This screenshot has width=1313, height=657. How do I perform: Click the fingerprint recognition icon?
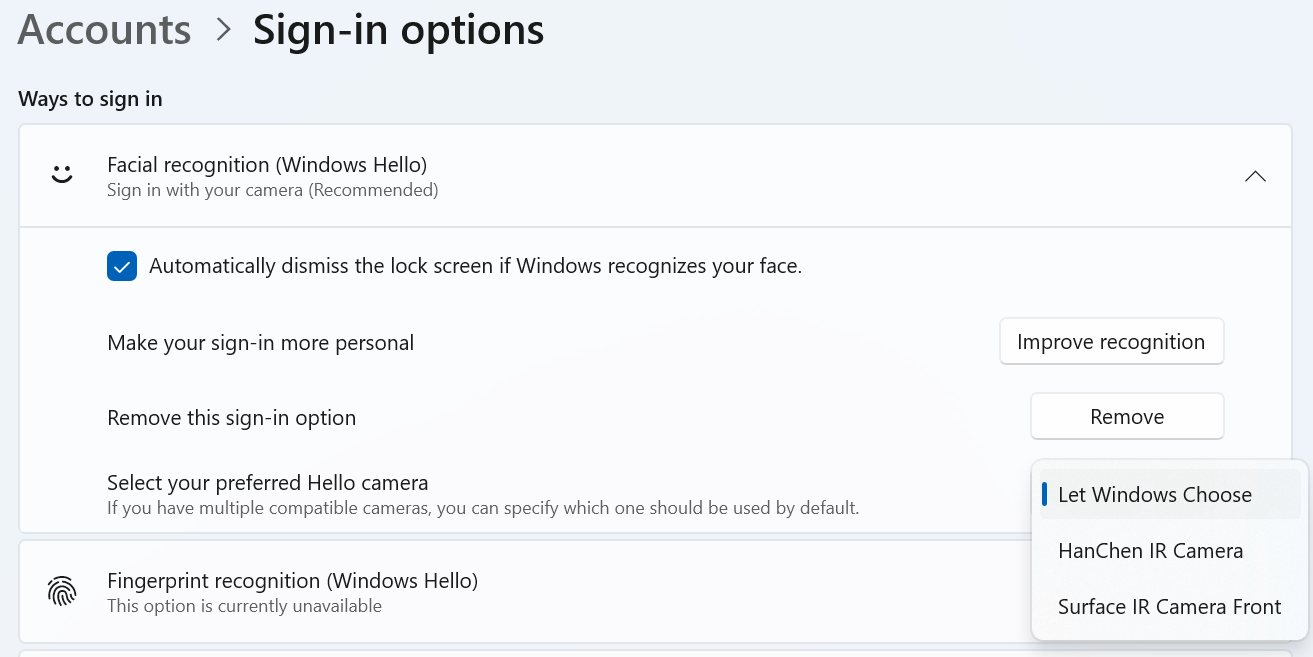tap(62, 591)
